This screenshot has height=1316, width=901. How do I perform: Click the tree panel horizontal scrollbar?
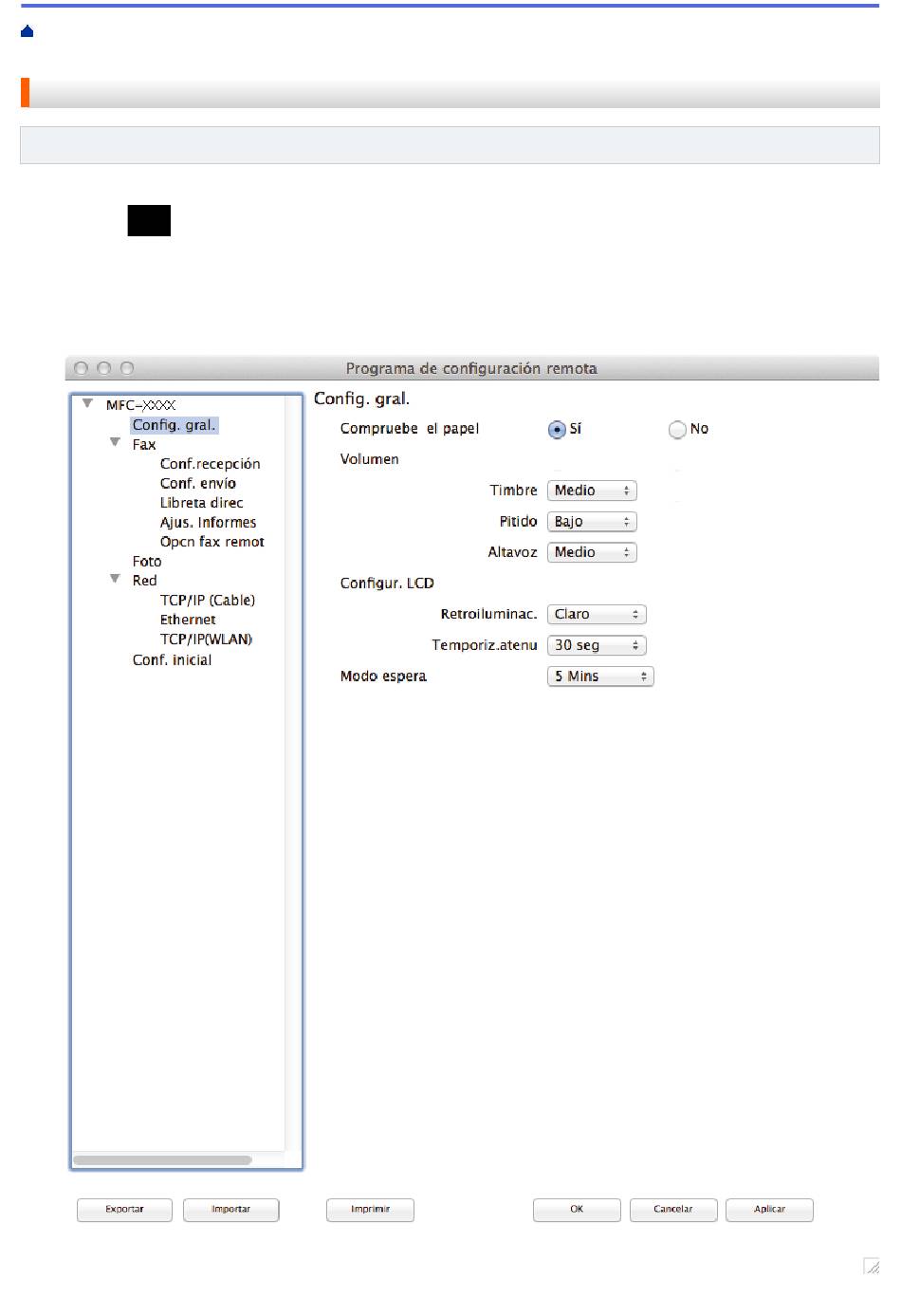coord(162,1159)
